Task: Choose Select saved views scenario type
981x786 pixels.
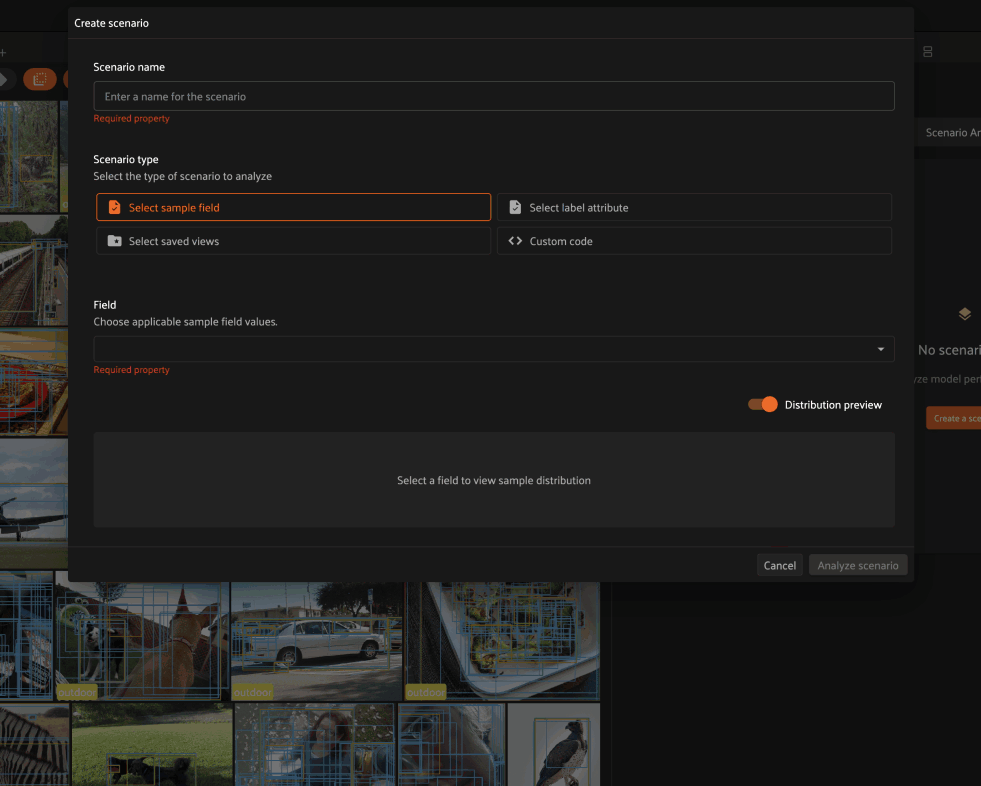Action: tap(293, 241)
